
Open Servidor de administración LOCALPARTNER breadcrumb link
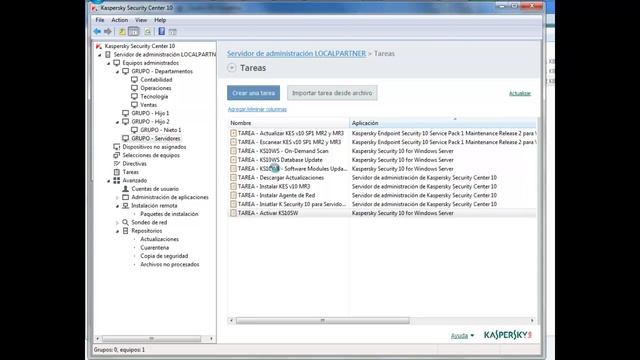[x=296, y=53]
